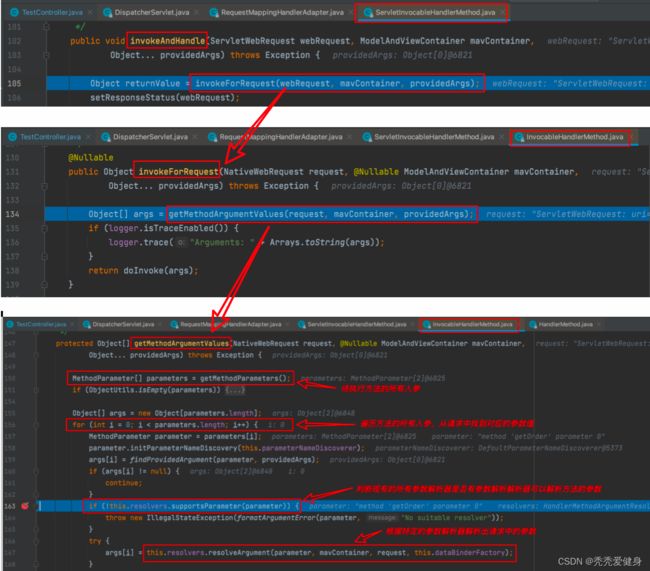Click the findProvidedArgument call
The image size is (650, 571).
[224, 459]
